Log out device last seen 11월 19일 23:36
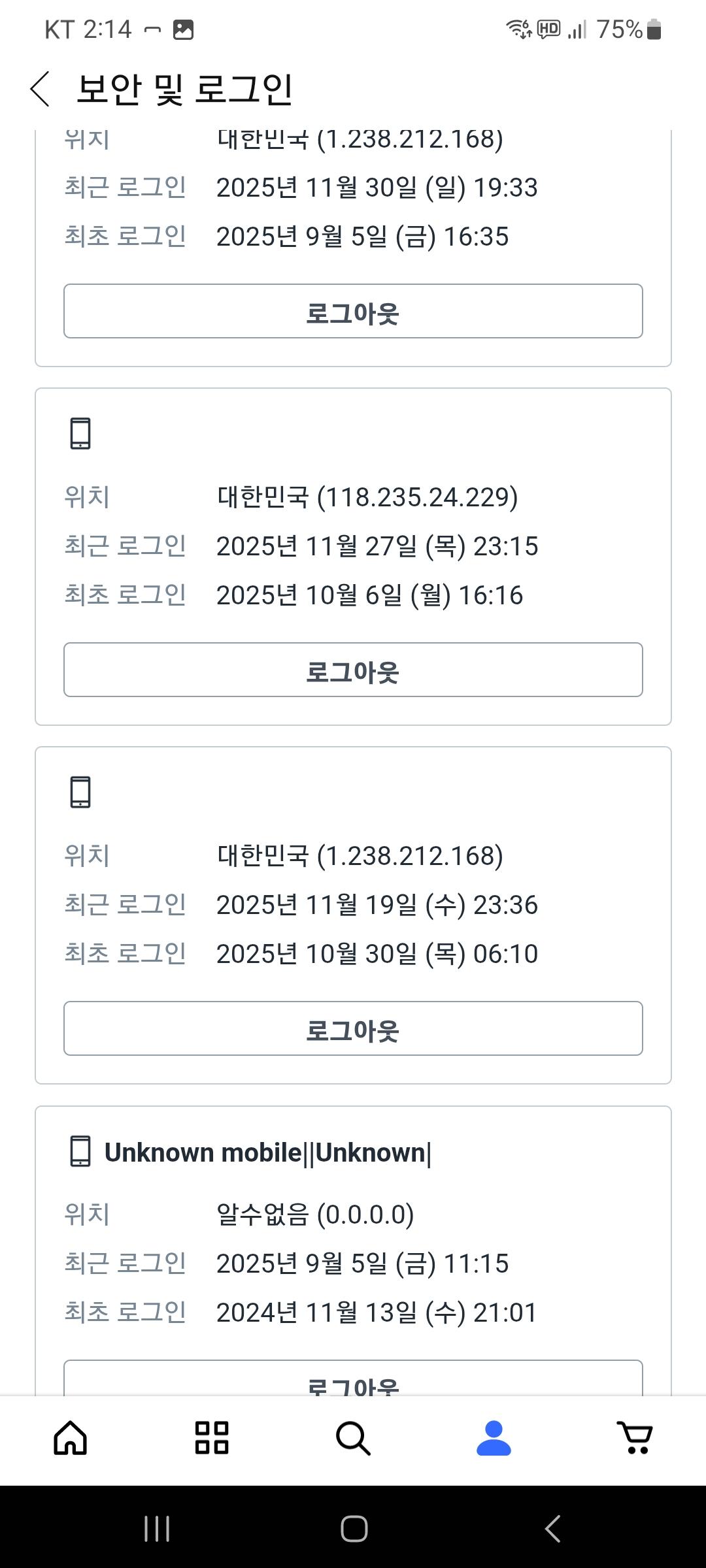The image size is (706, 1568). point(353,1028)
